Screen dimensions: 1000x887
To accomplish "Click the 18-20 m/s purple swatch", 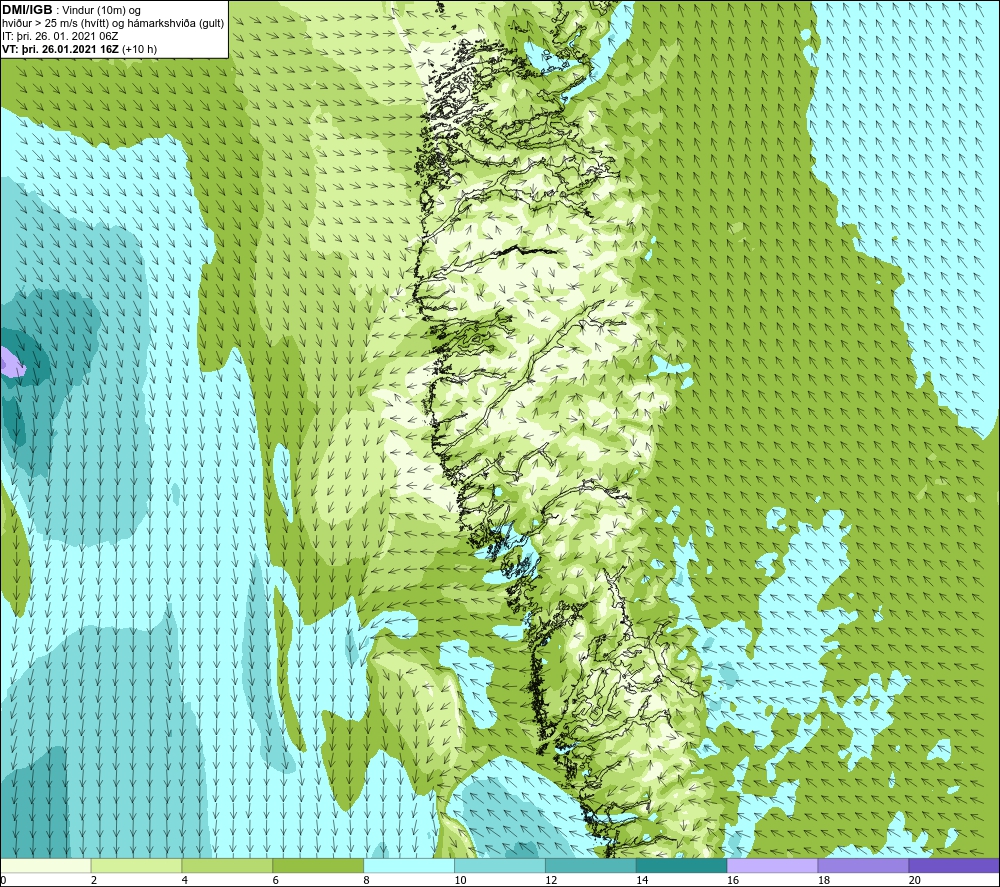I will point(864,865).
